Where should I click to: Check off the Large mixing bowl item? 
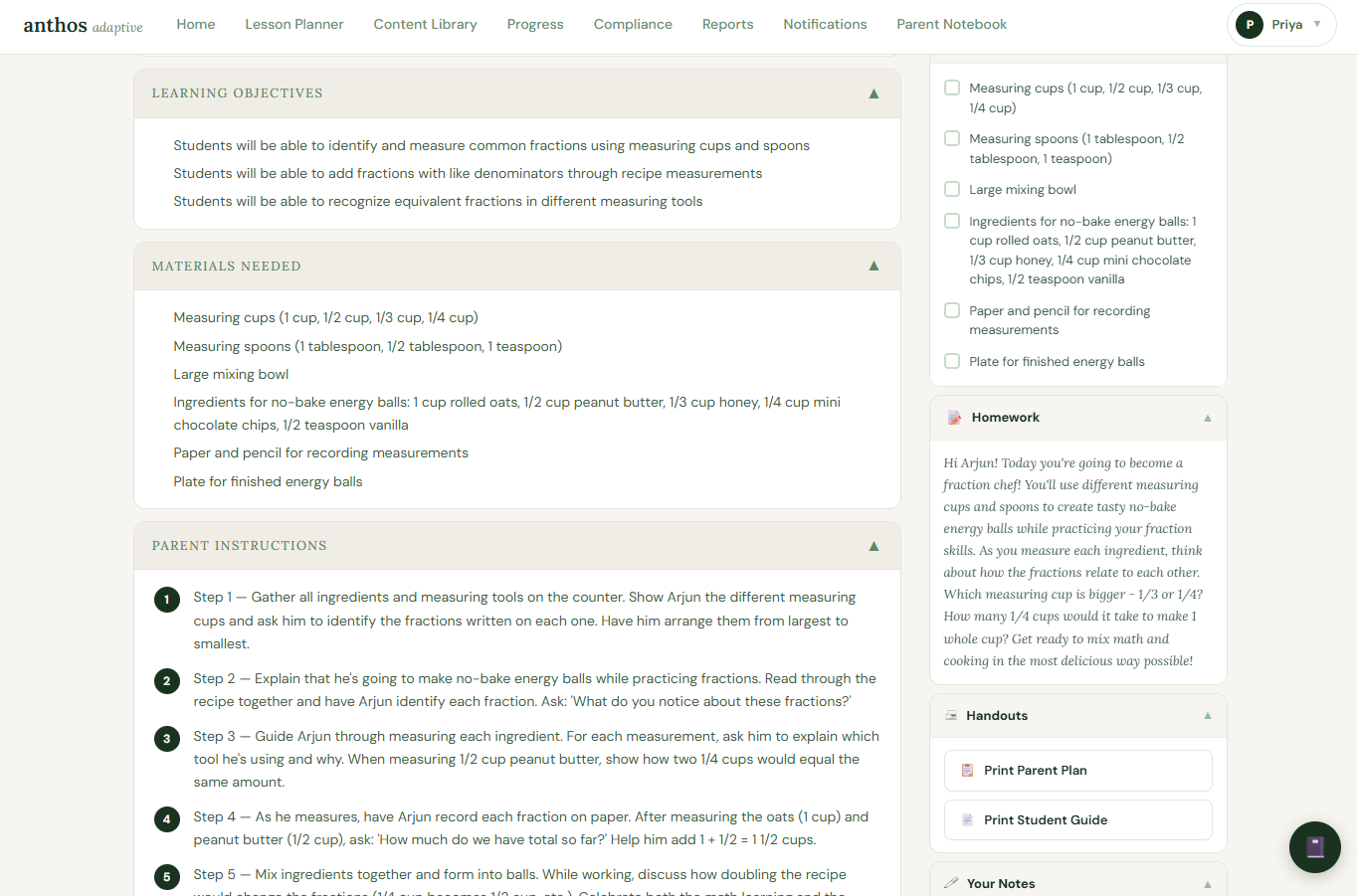pos(952,189)
